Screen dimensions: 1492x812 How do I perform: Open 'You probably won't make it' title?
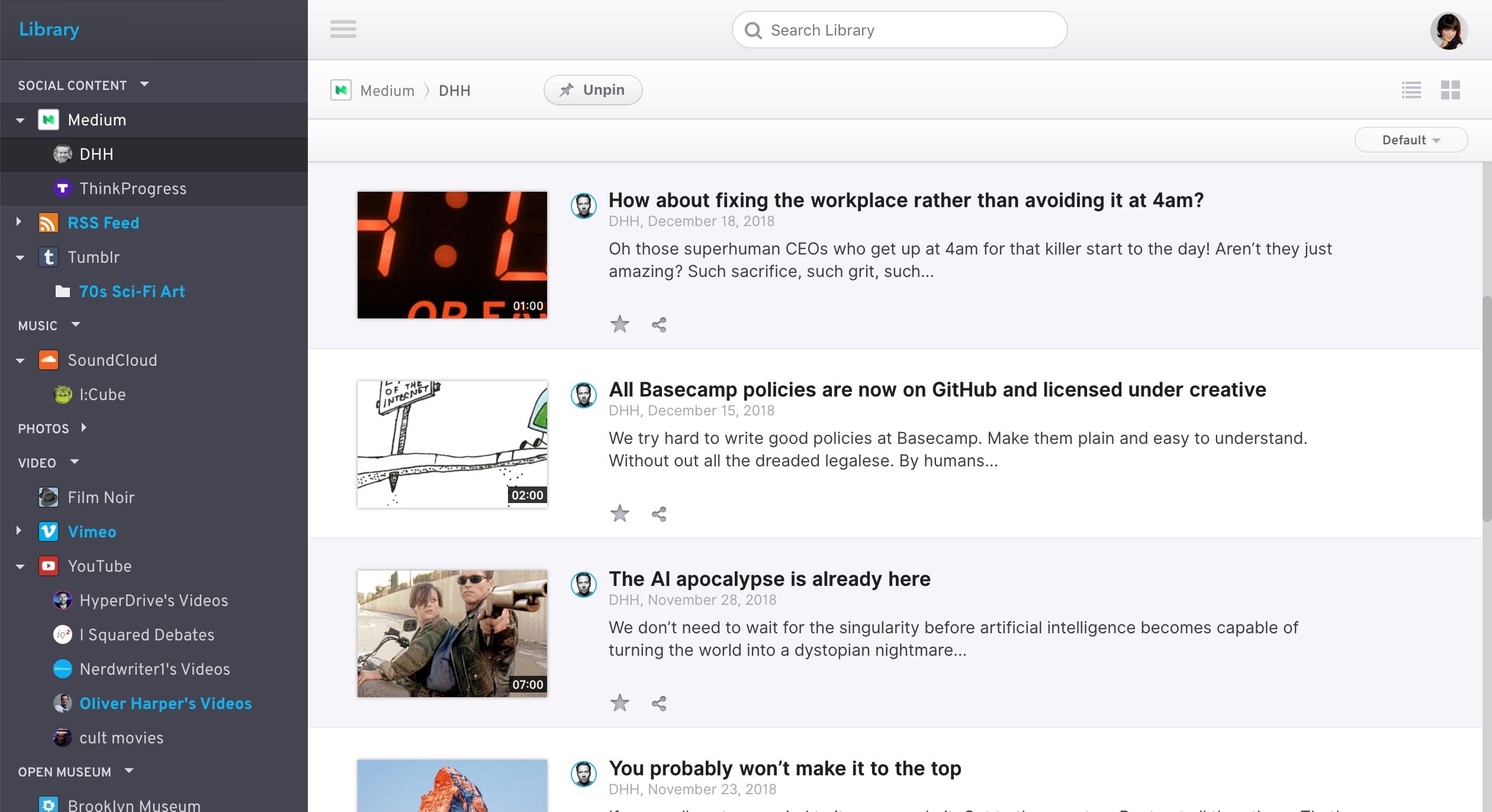pyautogui.click(x=785, y=768)
